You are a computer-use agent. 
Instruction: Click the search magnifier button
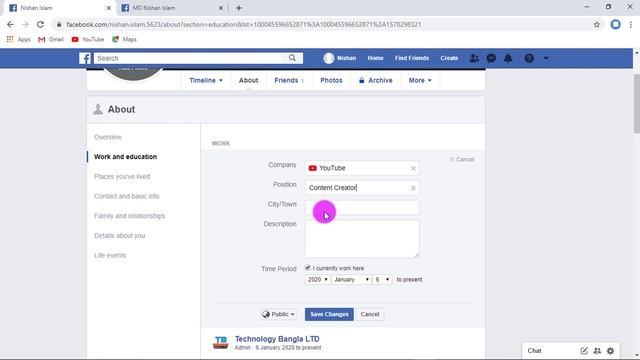pyautogui.click(x=292, y=58)
